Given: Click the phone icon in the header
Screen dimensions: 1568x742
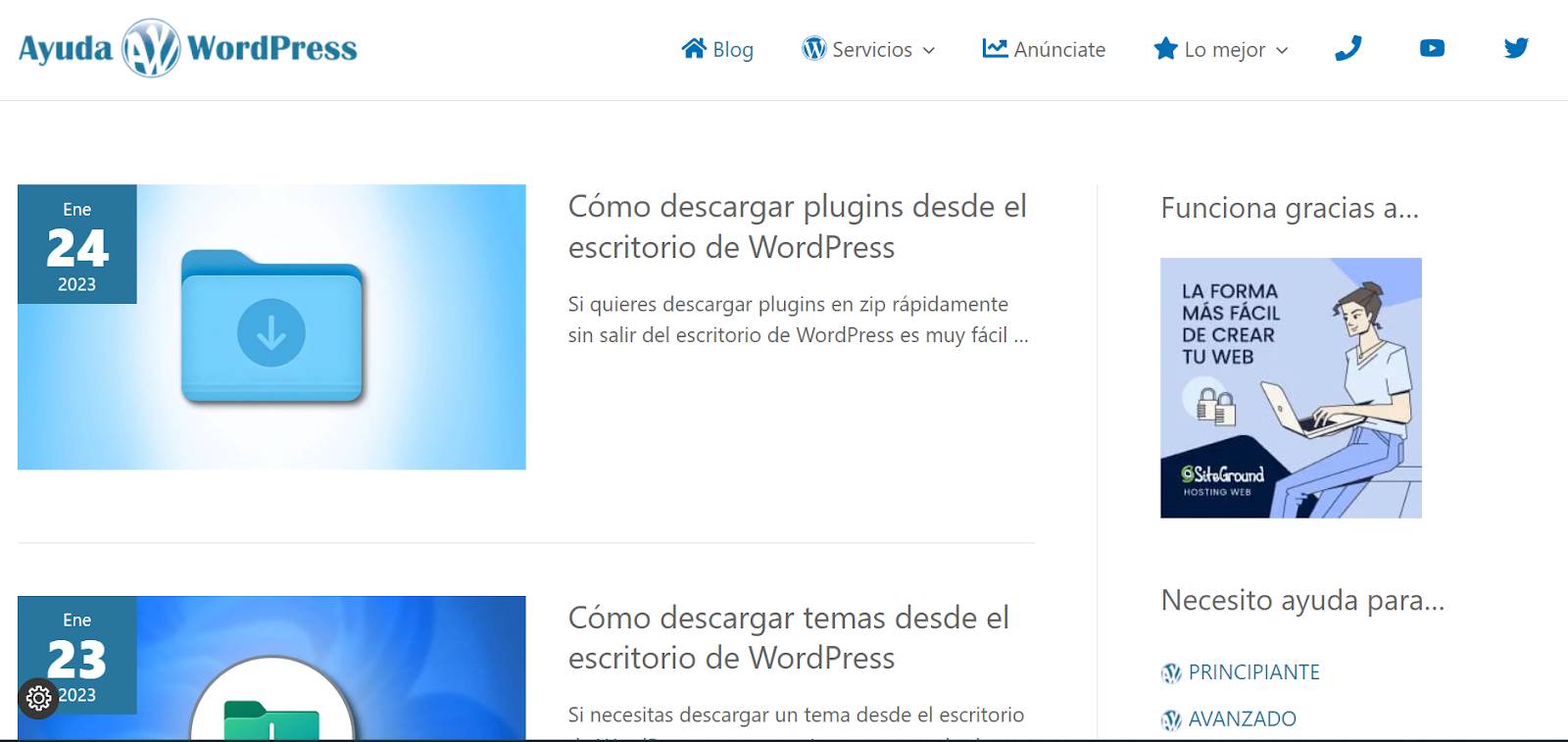Looking at the screenshot, I should 1348,48.
